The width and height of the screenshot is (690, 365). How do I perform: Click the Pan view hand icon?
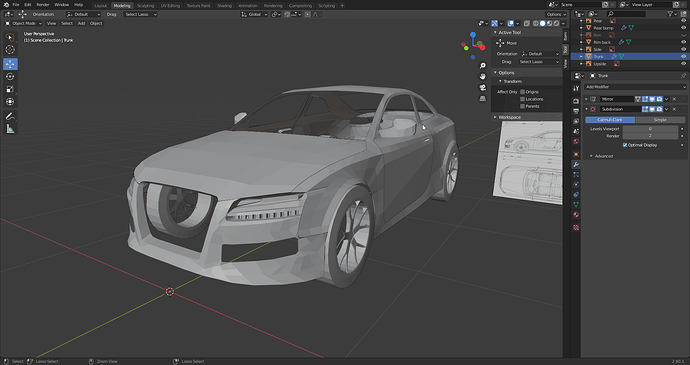pyautogui.click(x=482, y=77)
